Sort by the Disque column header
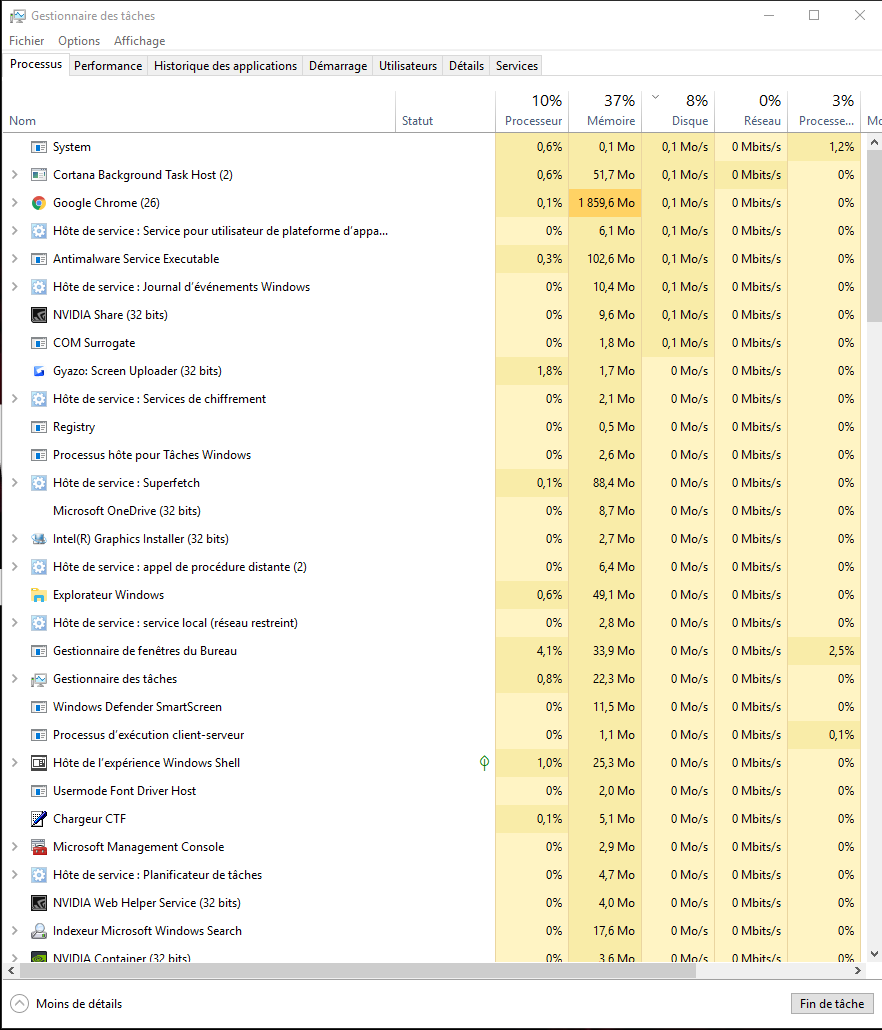Viewport: 882px width, 1030px height. (678, 111)
